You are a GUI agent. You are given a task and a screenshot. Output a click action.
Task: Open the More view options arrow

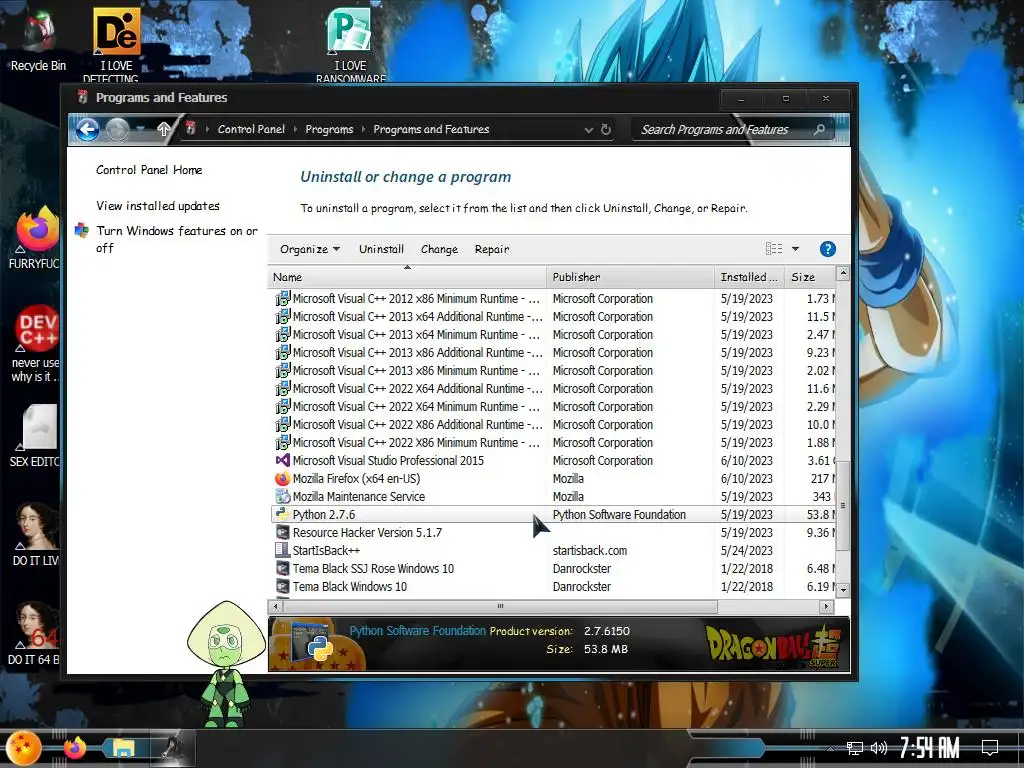795,248
